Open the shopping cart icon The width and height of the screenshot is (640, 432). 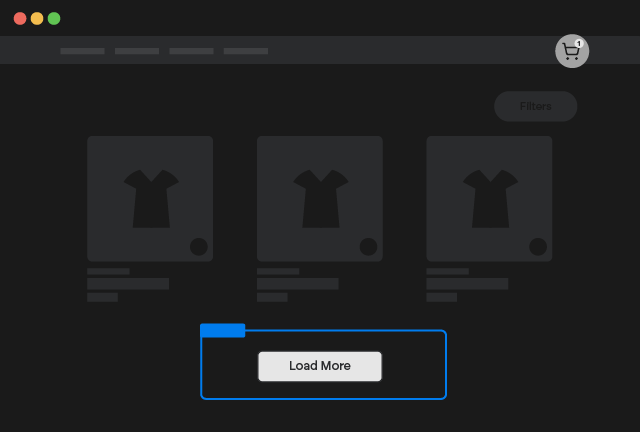pos(571,51)
